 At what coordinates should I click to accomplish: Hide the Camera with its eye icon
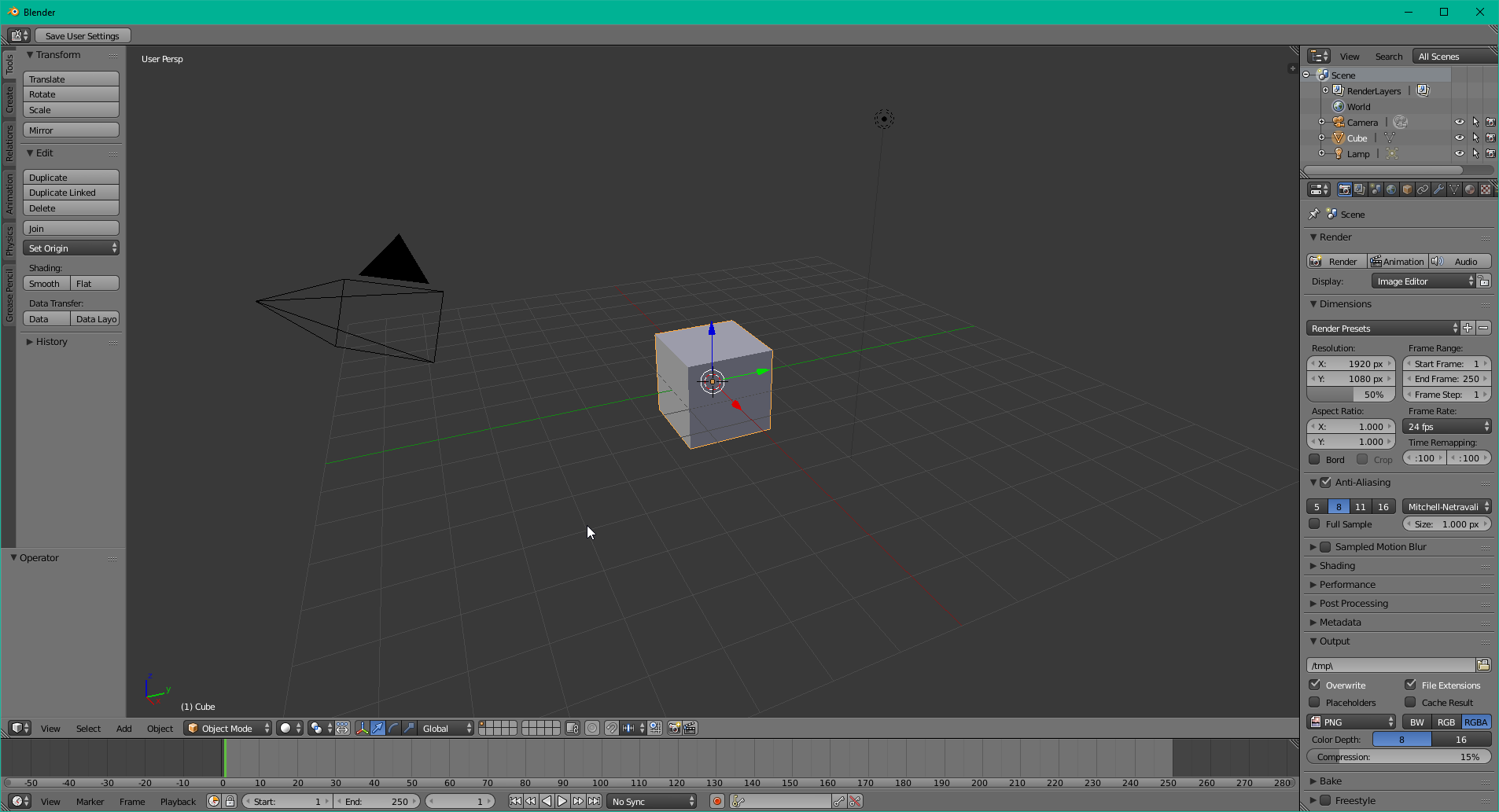pyautogui.click(x=1460, y=122)
